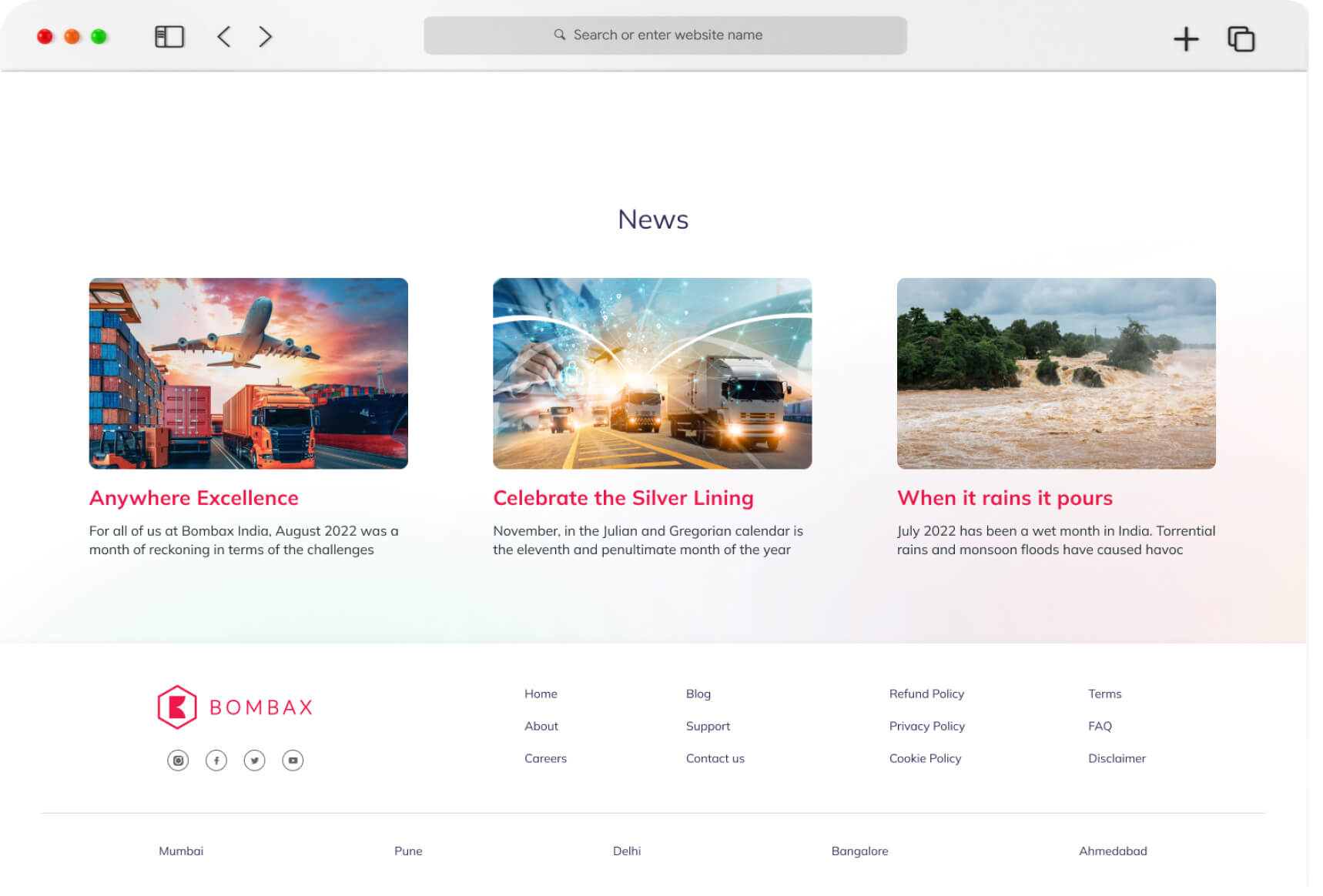Go forward using the right arrow
1323x896 pixels.
click(265, 35)
